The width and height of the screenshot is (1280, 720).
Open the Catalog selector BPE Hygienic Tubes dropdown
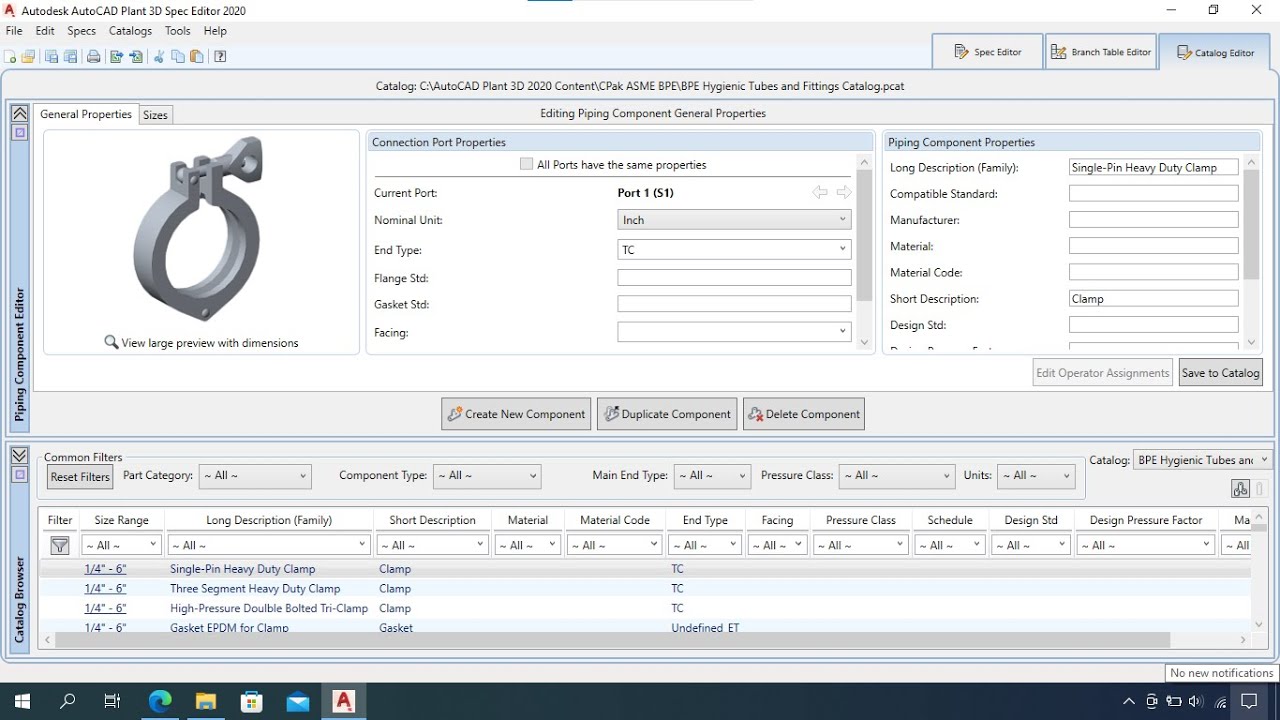[1203, 460]
